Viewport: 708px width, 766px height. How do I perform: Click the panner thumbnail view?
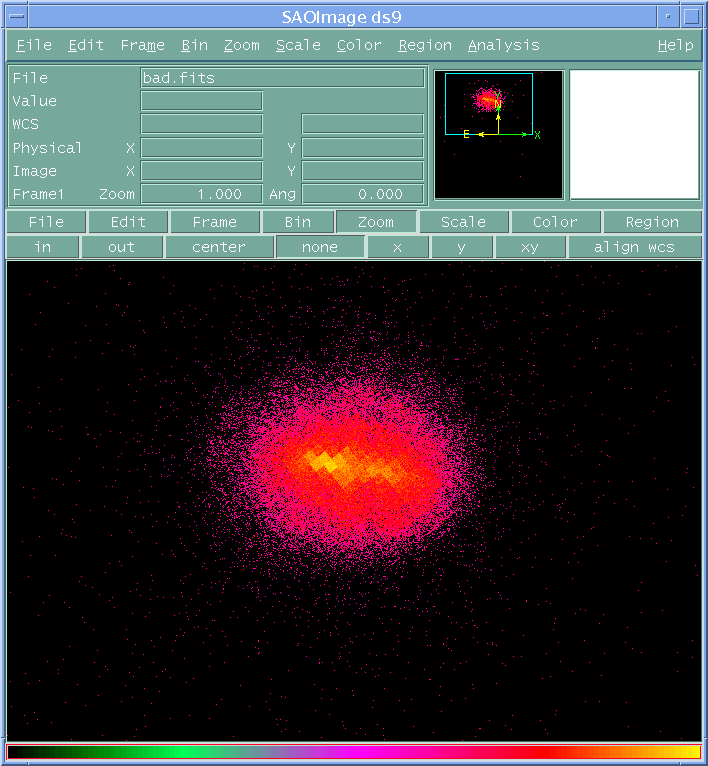(x=499, y=135)
